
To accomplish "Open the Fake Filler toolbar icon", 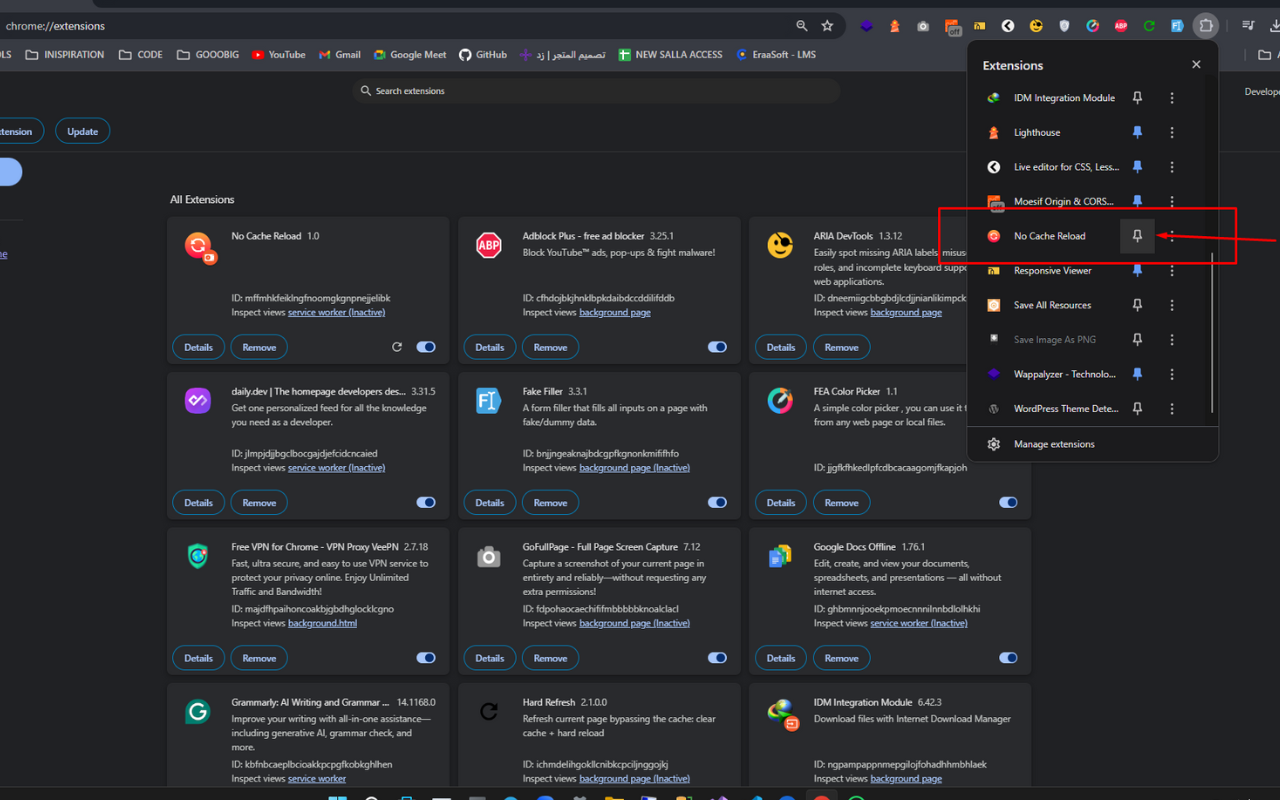I will [x=1177, y=26].
